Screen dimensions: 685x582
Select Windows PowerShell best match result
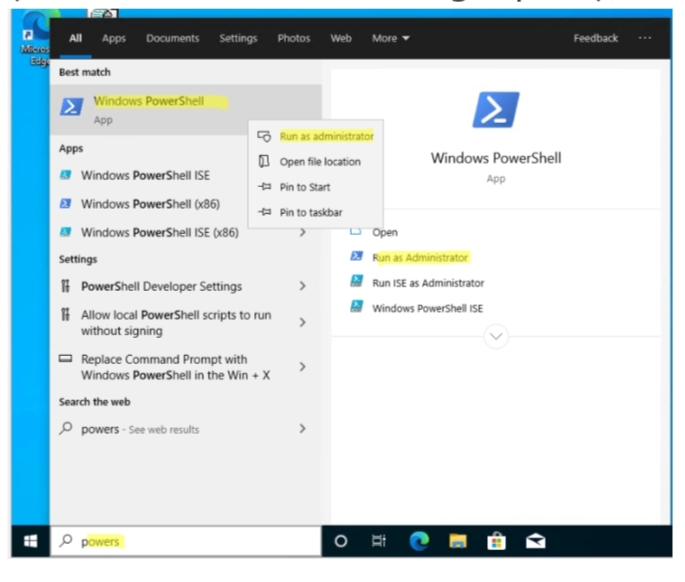[186, 110]
